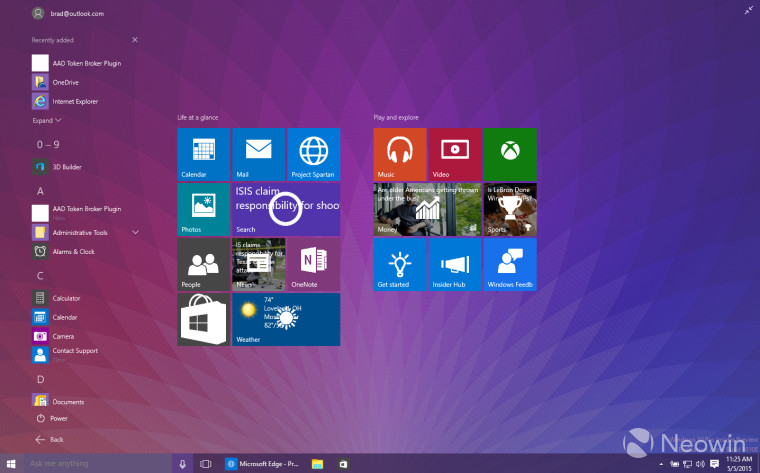Go Back from the all apps list
This screenshot has height=473, width=760.
pos(49,440)
